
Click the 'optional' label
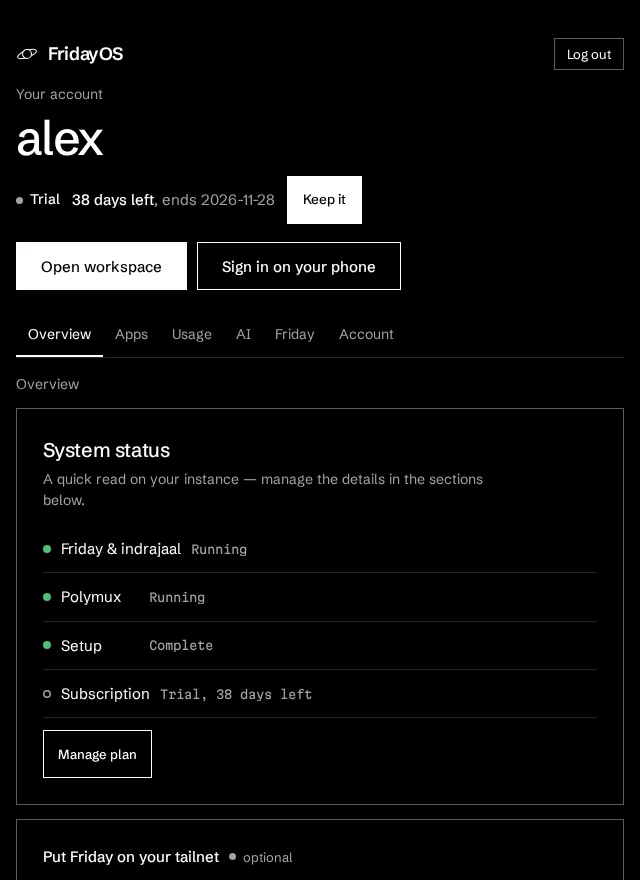pyautogui.click(x=268, y=858)
